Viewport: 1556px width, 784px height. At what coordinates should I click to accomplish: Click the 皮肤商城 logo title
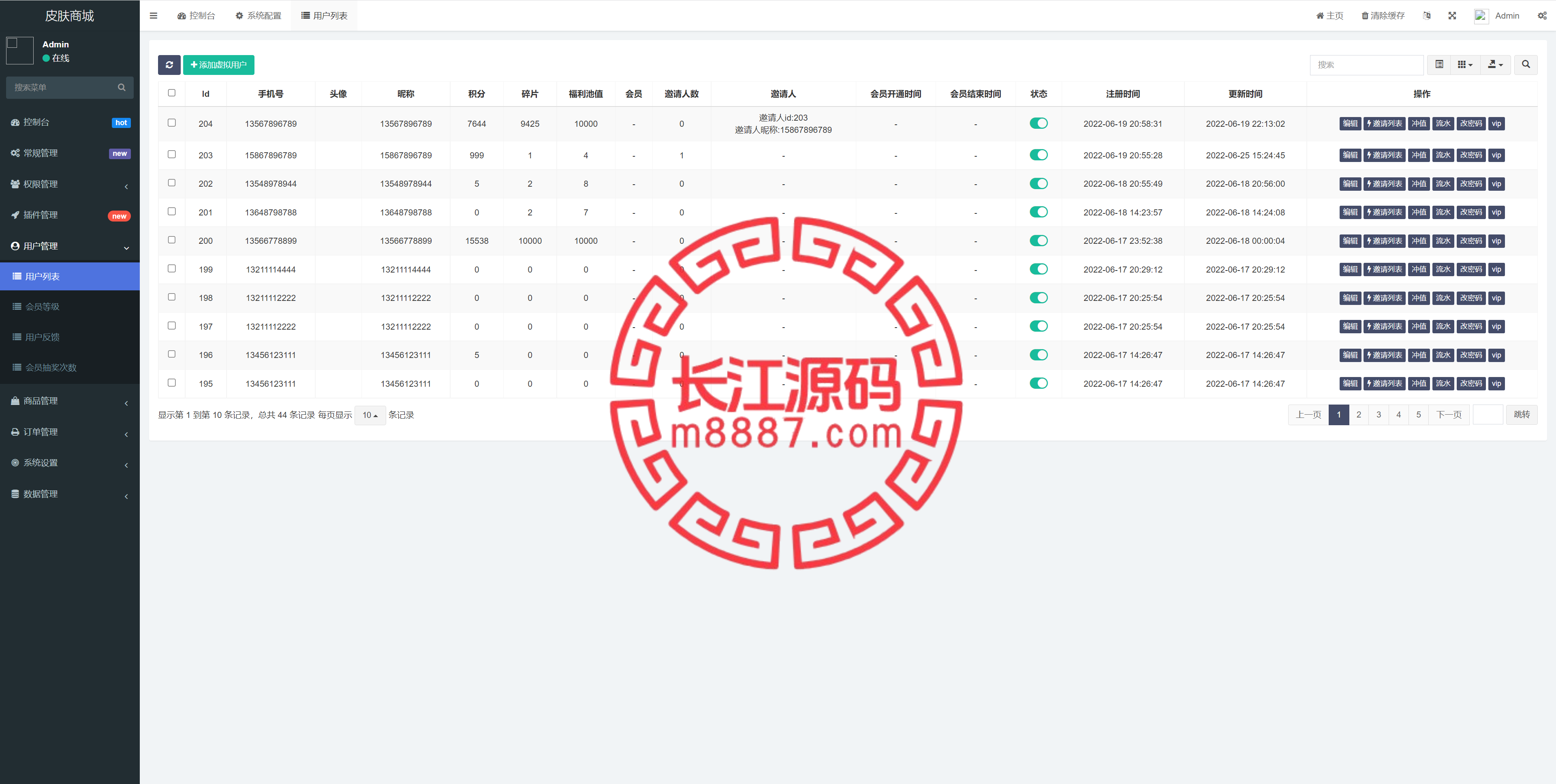pyautogui.click(x=69, y=16)
